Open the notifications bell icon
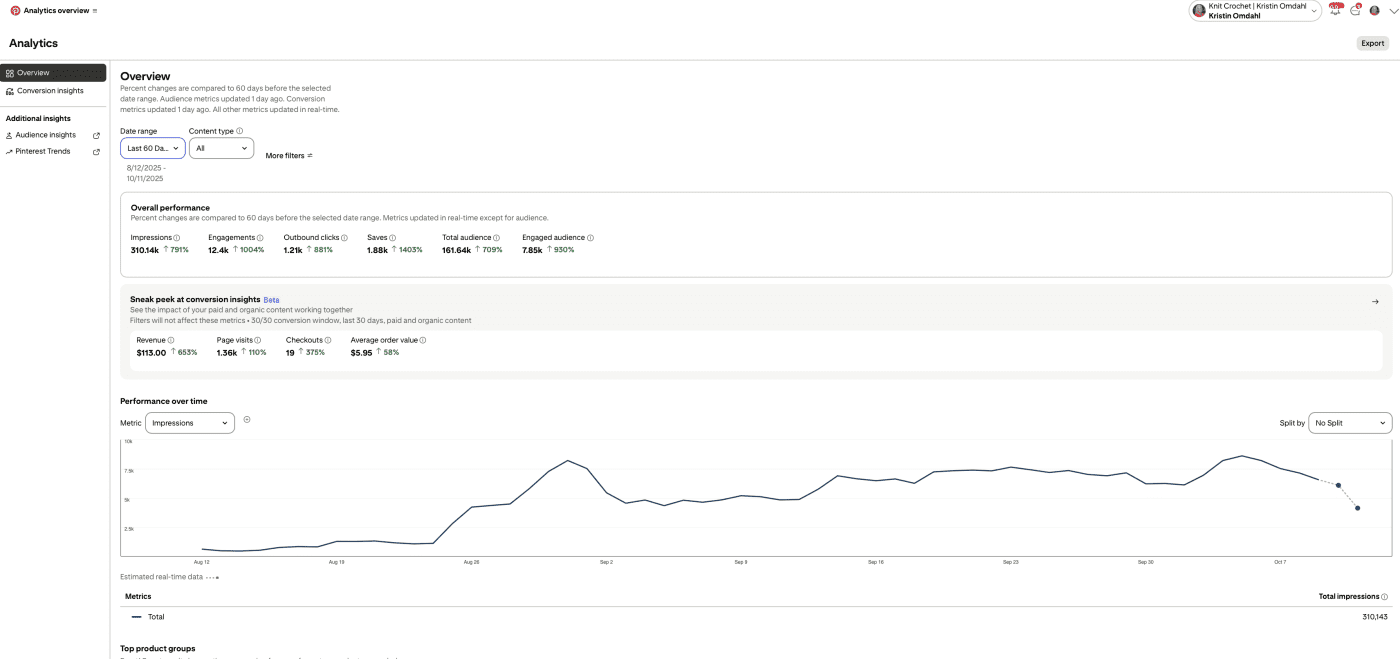Image resolution: width=1400 pixels, height=659 pixels. pos(1335,11)
